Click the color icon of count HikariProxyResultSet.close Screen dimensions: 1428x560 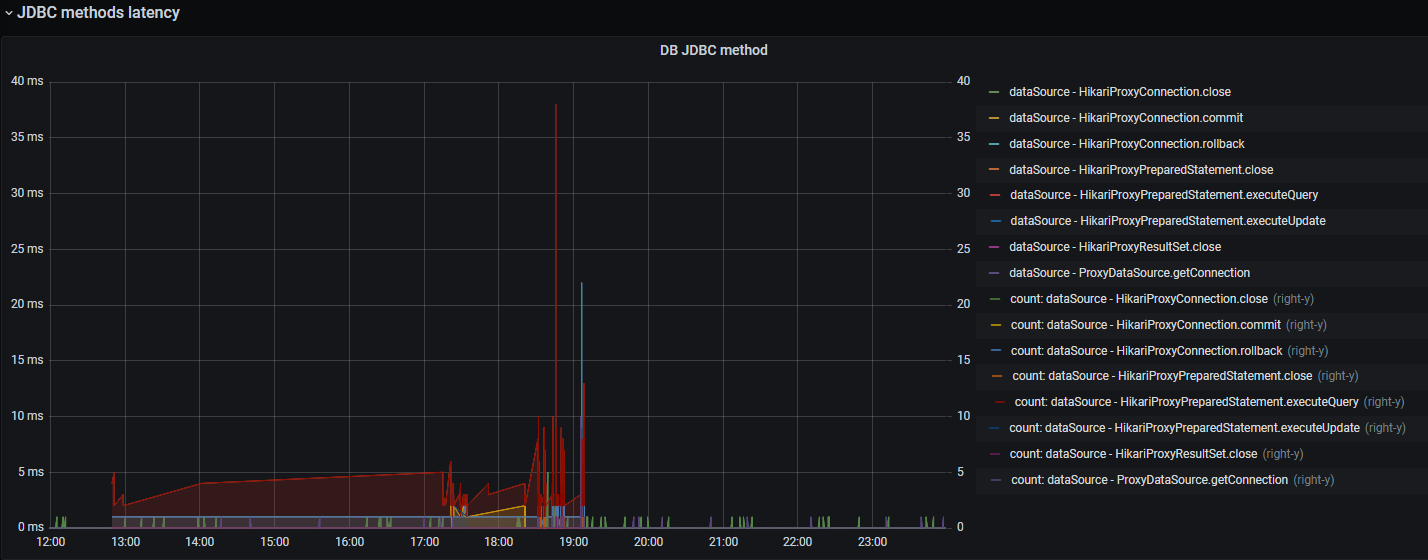click(994, 454)
